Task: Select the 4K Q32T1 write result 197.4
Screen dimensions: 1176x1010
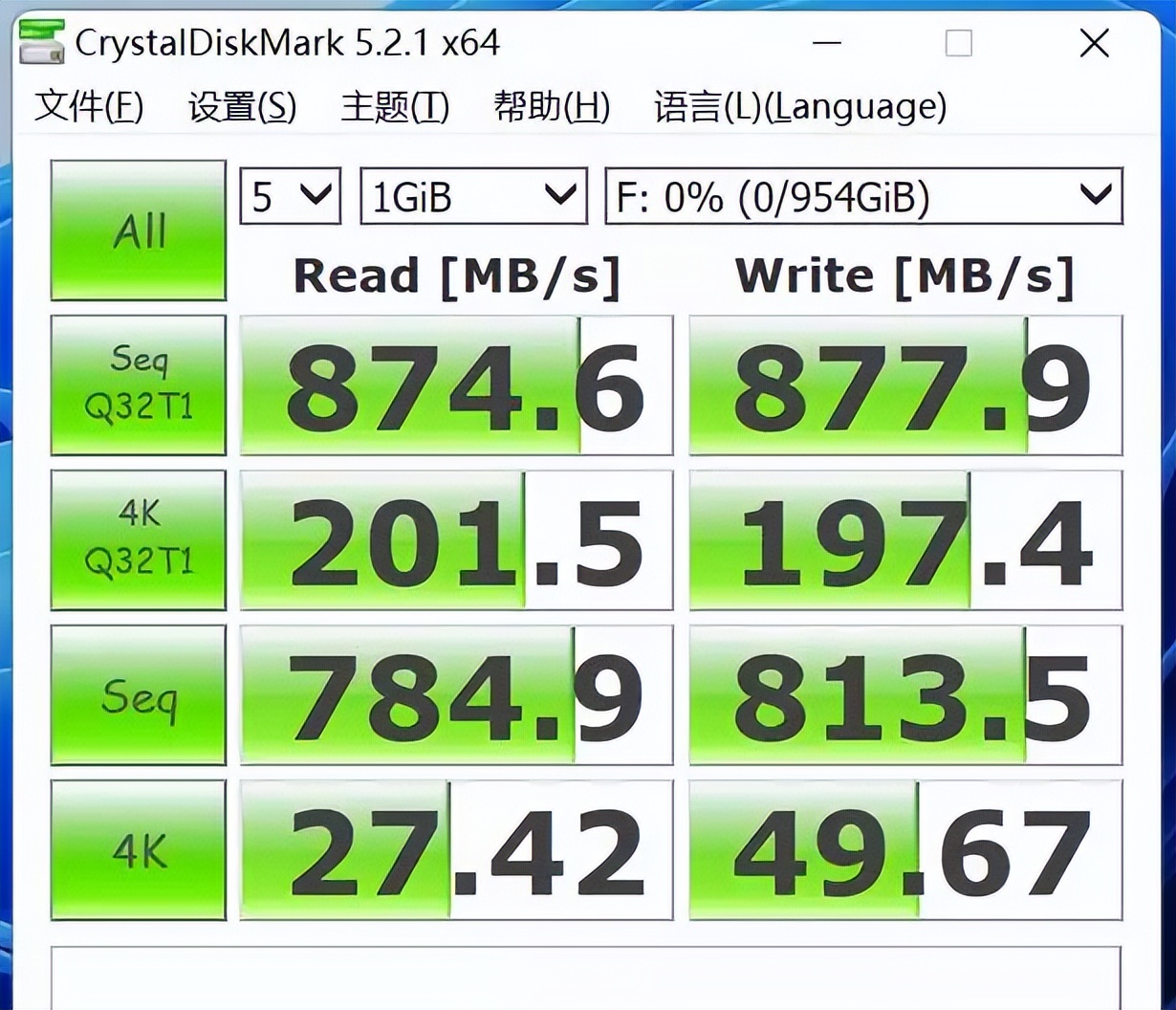Action: coord(905,539)
